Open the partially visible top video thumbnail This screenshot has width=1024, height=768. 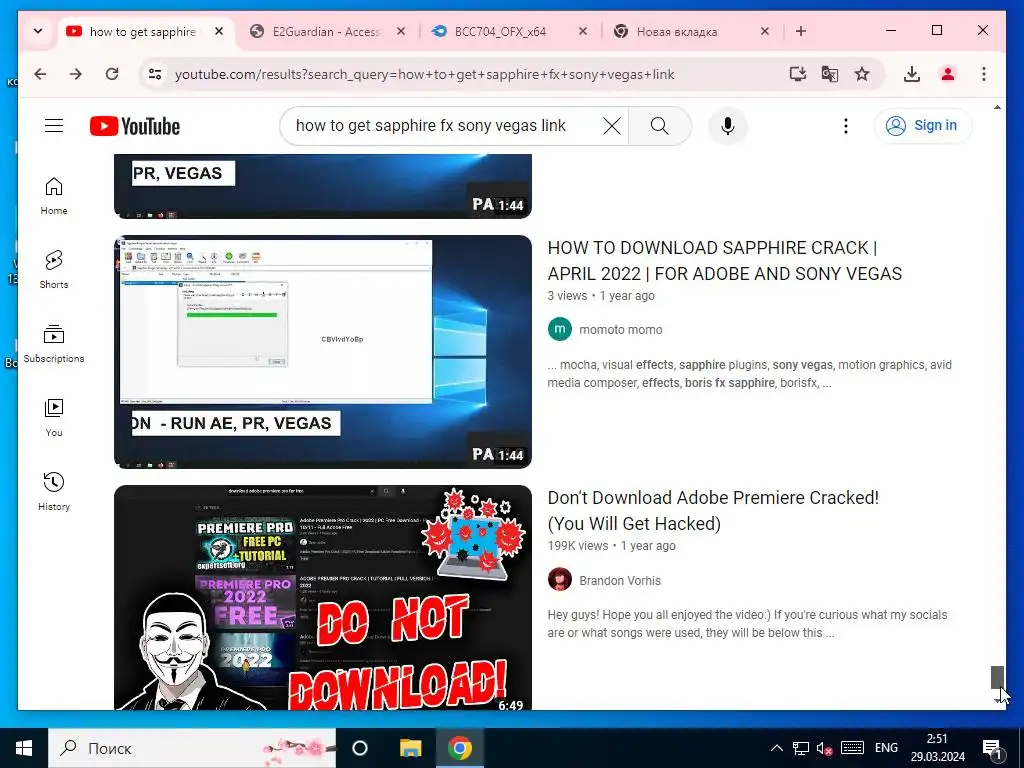(x=323, y=186)
